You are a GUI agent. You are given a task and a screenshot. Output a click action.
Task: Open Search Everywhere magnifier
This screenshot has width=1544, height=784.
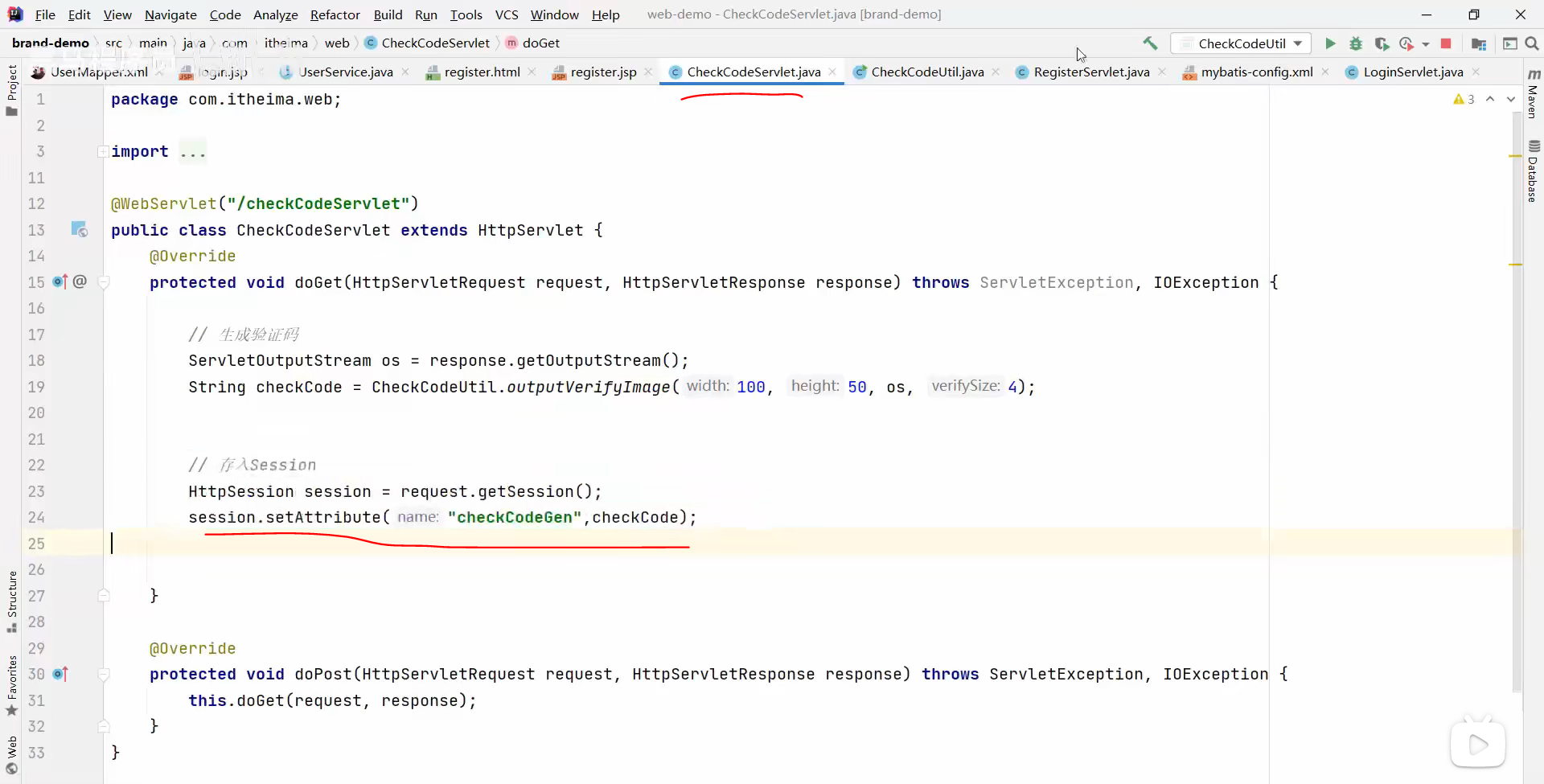click(1532, 43)
